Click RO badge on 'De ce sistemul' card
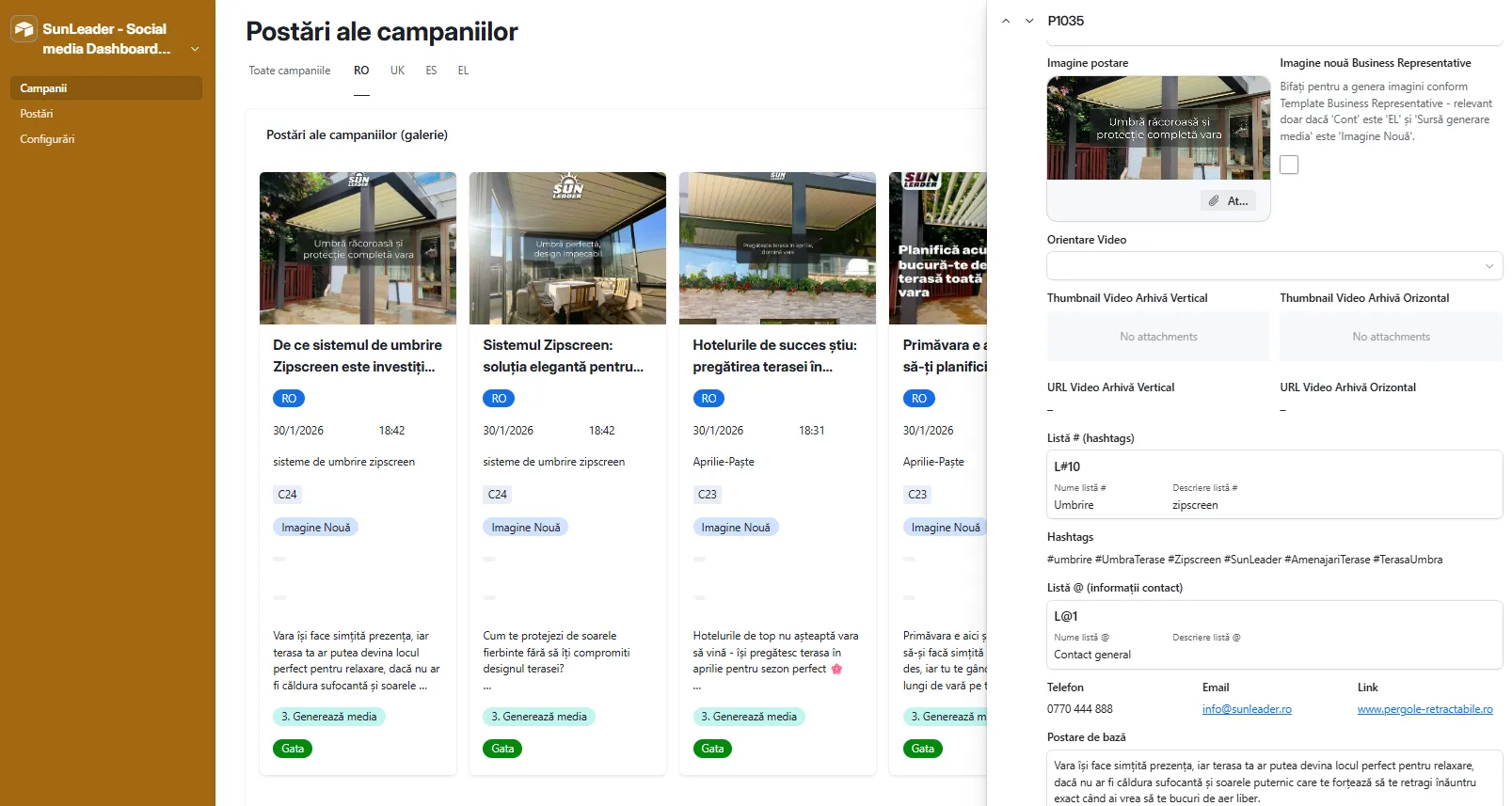This screenshot has height=806, width=1512. pyautogui.click(x=289, y=399)
